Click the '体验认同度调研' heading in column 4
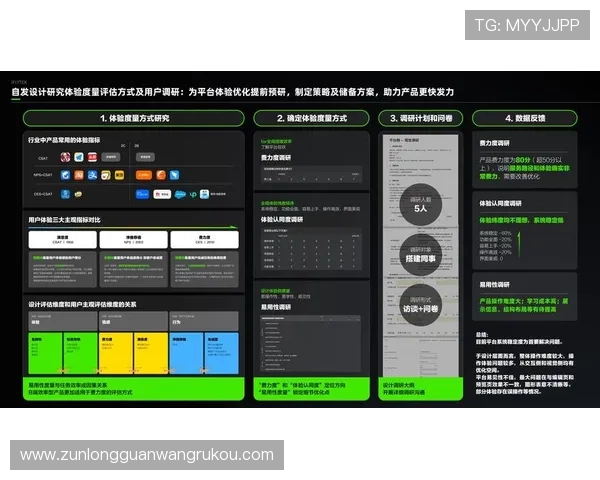 501,203
